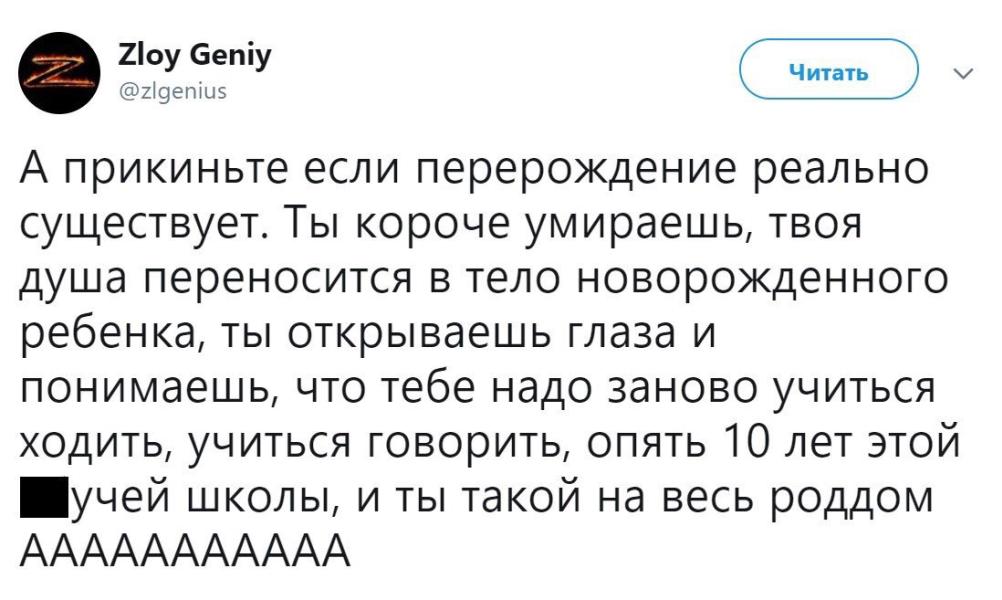
Task: Expand the chevron menu beside "Читать"
Action: [962, 73]
